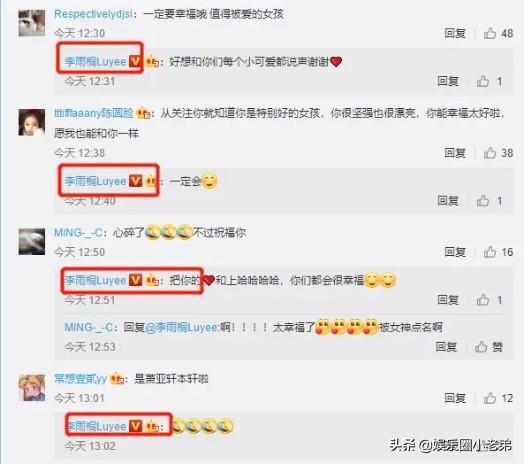Open MING-_-C's profile avatar
Image resolution: width=524 pixels, height=464 pixels.
(x=32, y=242)
